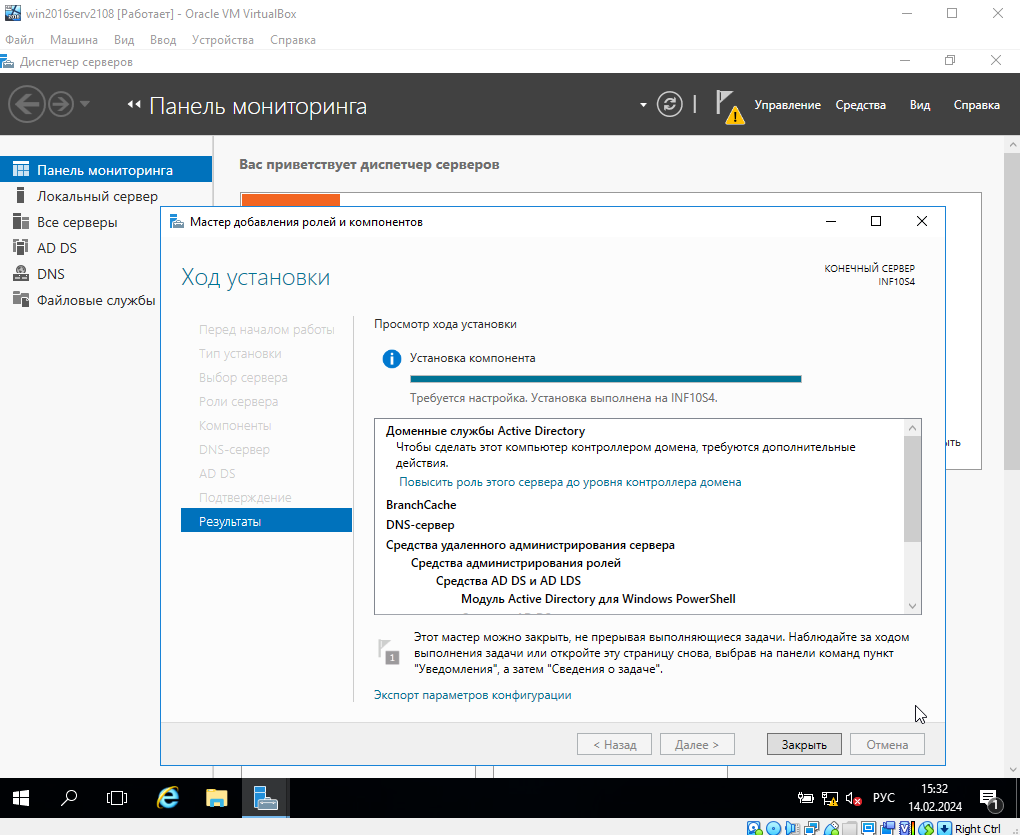Click the Server Manager taskbar icon
1020x835 pixels.
pos(265,798)
